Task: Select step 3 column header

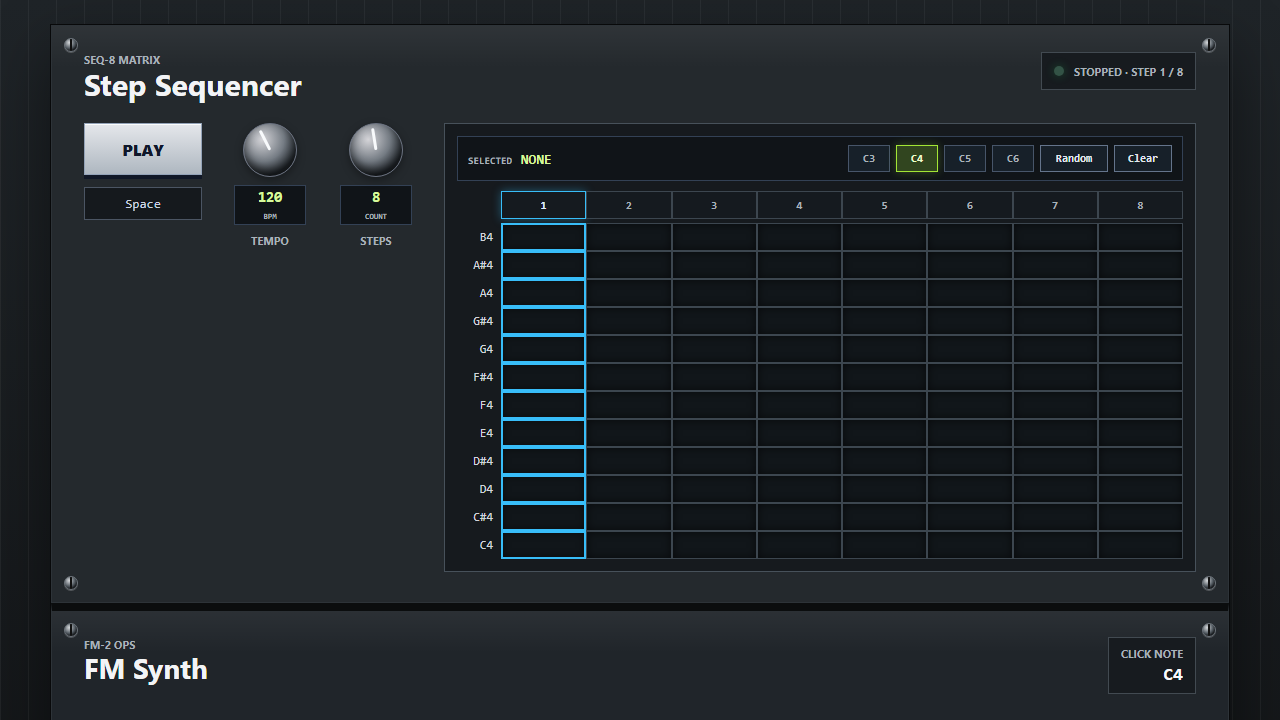Action: [714, 205]
